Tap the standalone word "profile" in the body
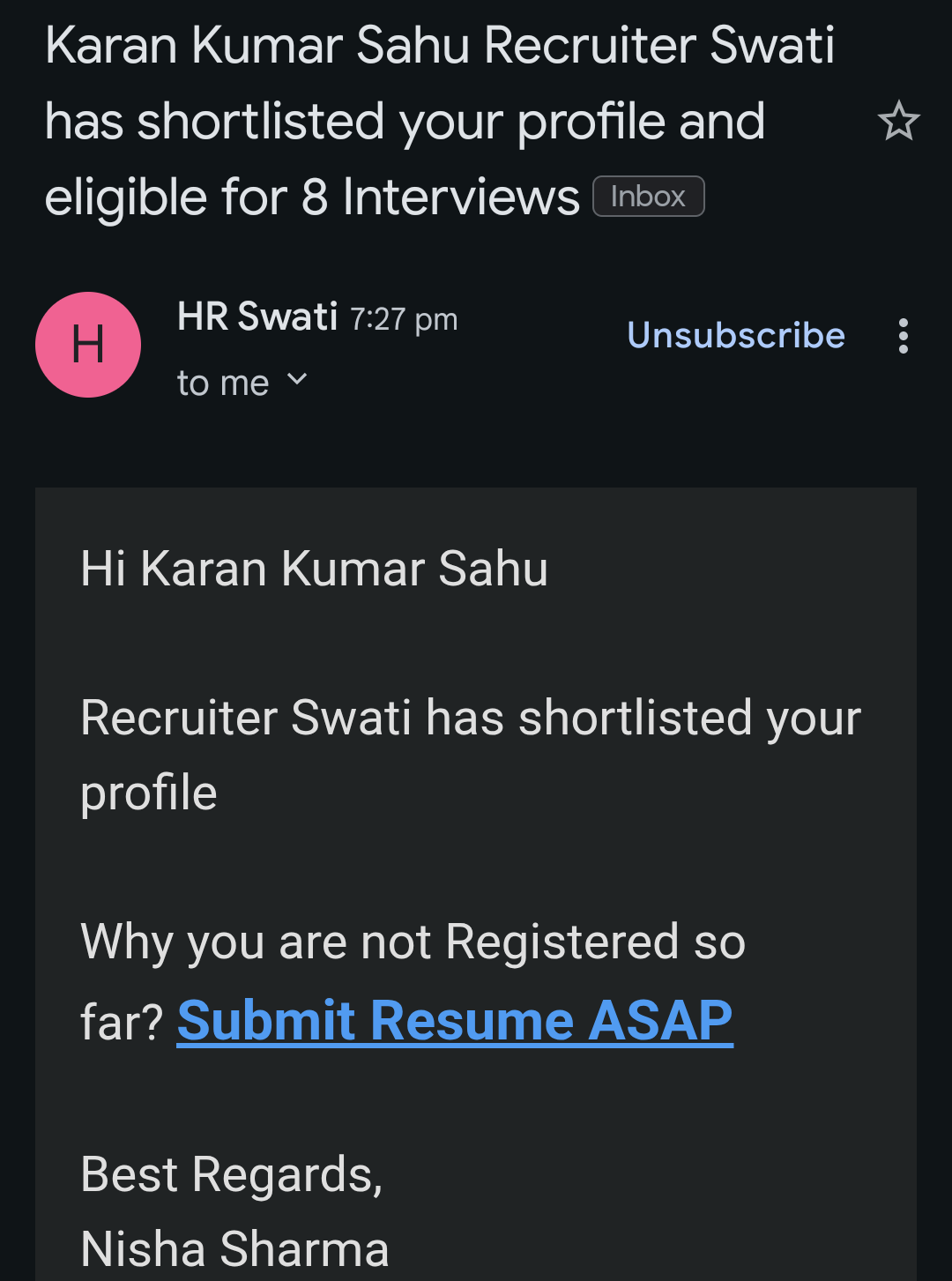The image size is (952, 1281). pos(149,793)
